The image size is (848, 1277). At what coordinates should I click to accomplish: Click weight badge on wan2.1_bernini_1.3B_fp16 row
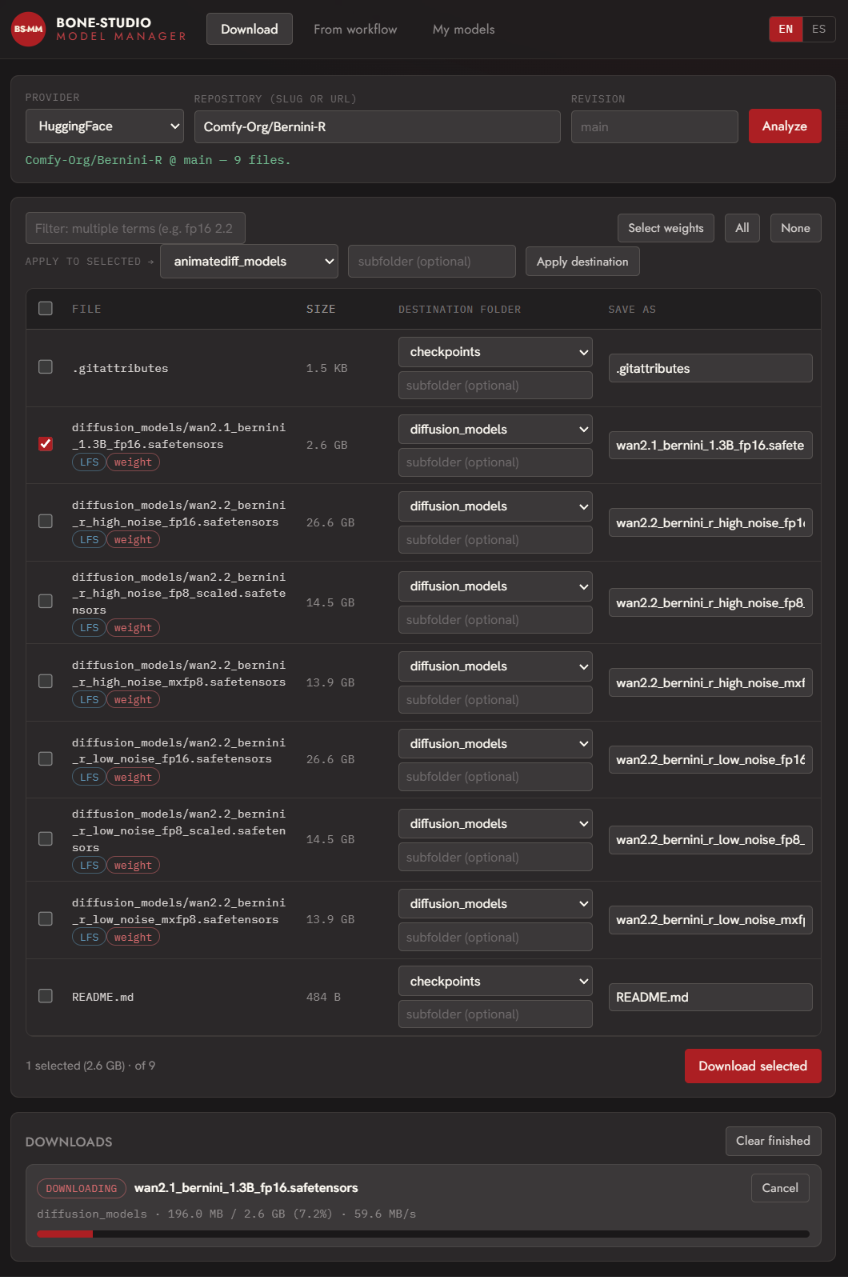point(133,462)
